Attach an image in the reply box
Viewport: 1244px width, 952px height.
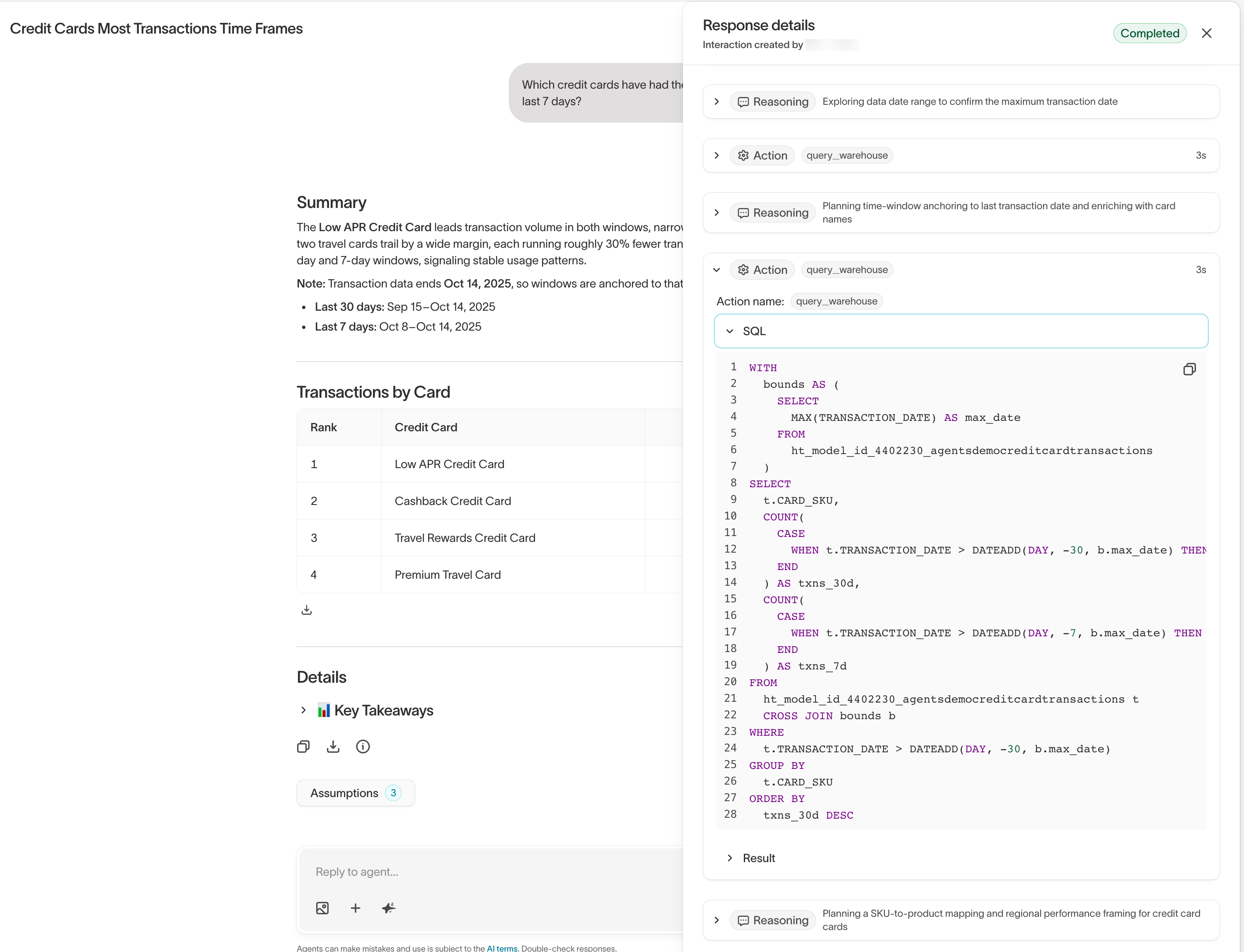[x=322, y=908]
